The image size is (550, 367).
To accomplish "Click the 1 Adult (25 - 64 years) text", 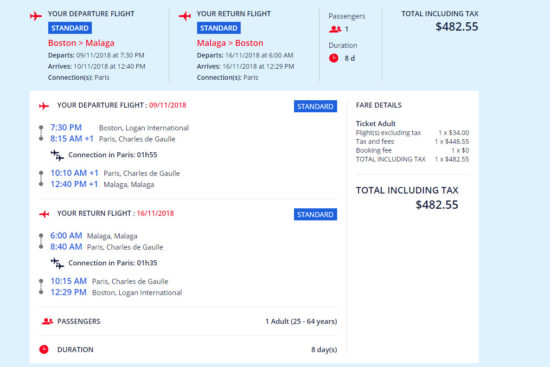I will pos(301,321).
